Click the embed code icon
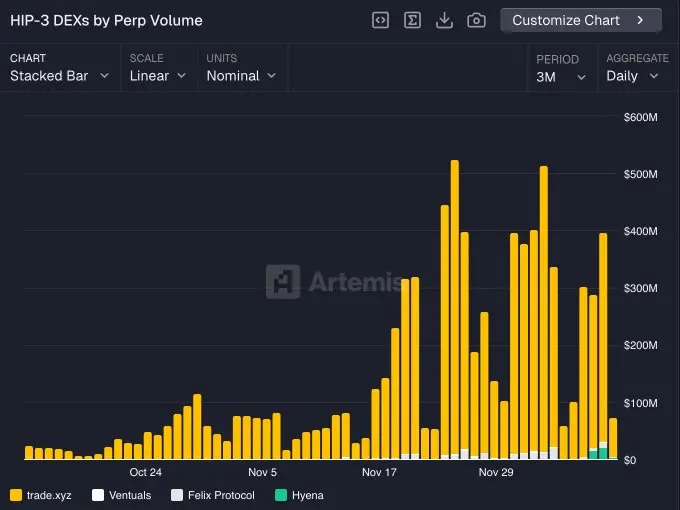Image resolution: width=680 pixels, height=510 pixels. (380, 20)
